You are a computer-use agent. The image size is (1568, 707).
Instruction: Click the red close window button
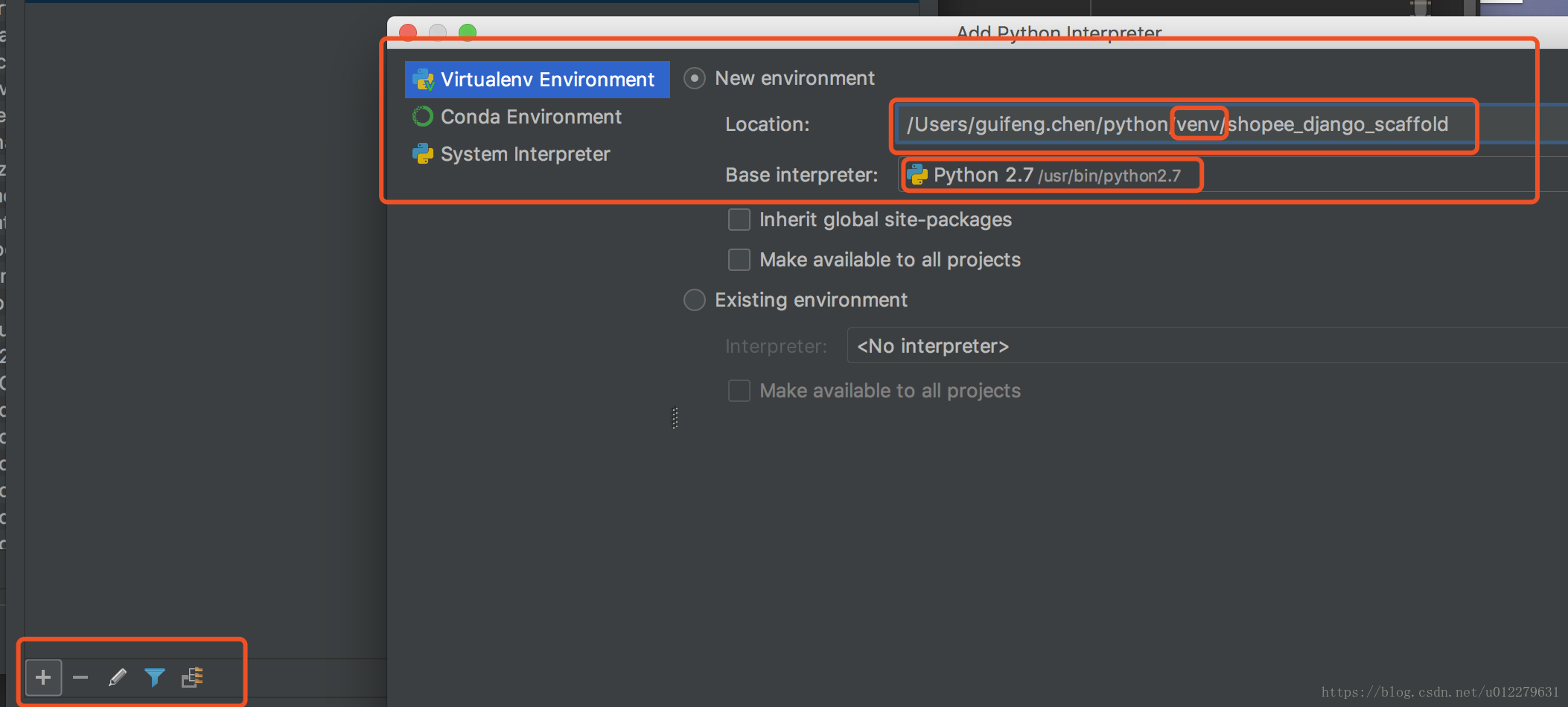pos(408,32)
